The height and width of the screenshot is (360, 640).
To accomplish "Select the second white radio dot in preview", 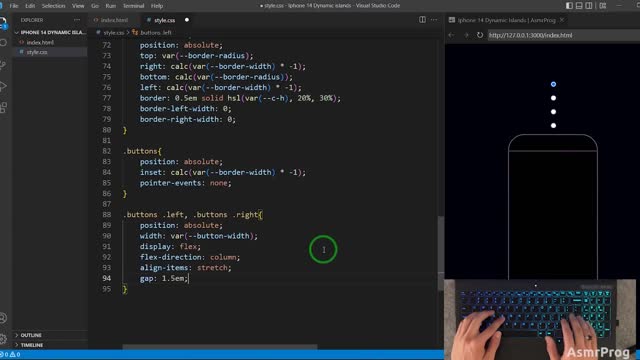I will pos(553,98).
